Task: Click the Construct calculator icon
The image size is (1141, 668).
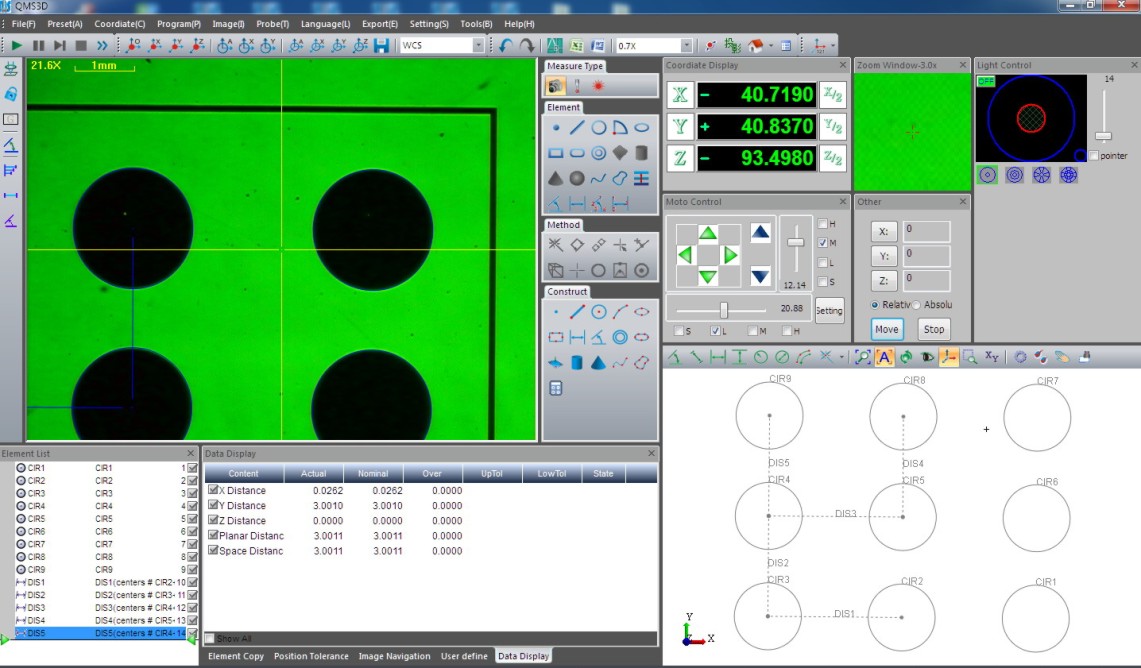Action: tap(556, 389)
